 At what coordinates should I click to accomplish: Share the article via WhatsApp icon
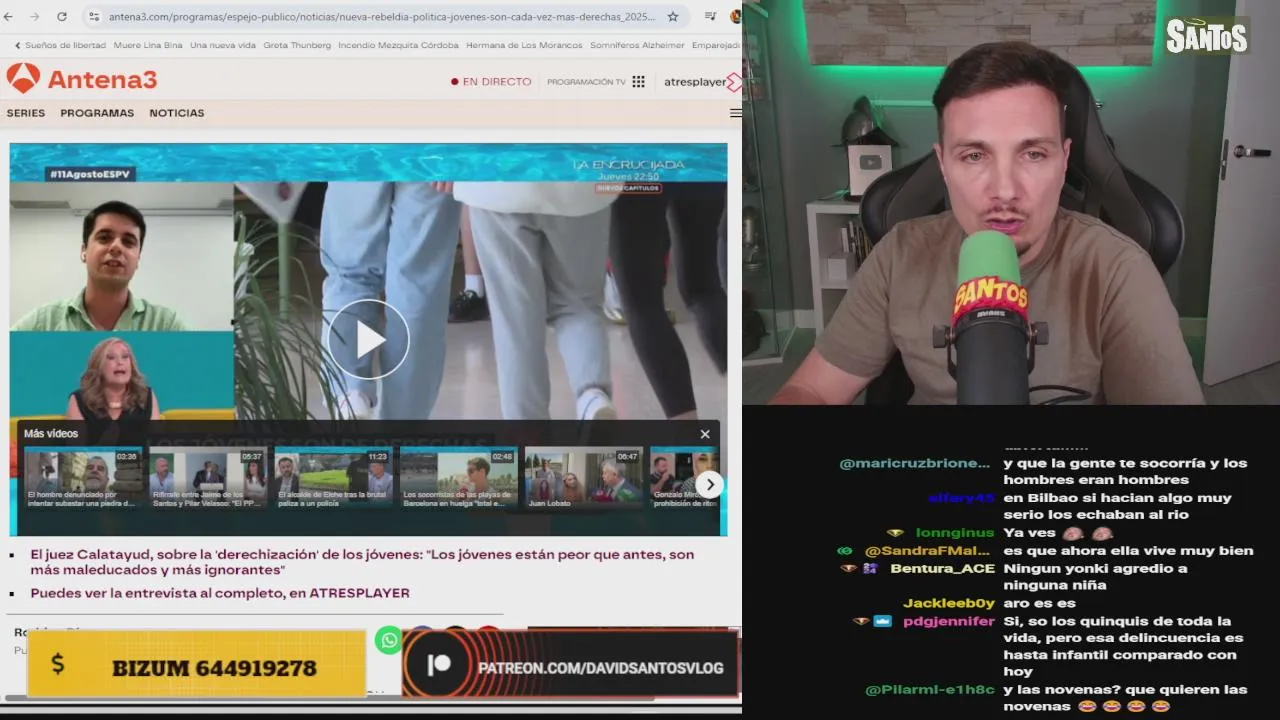tap(389, 641)
